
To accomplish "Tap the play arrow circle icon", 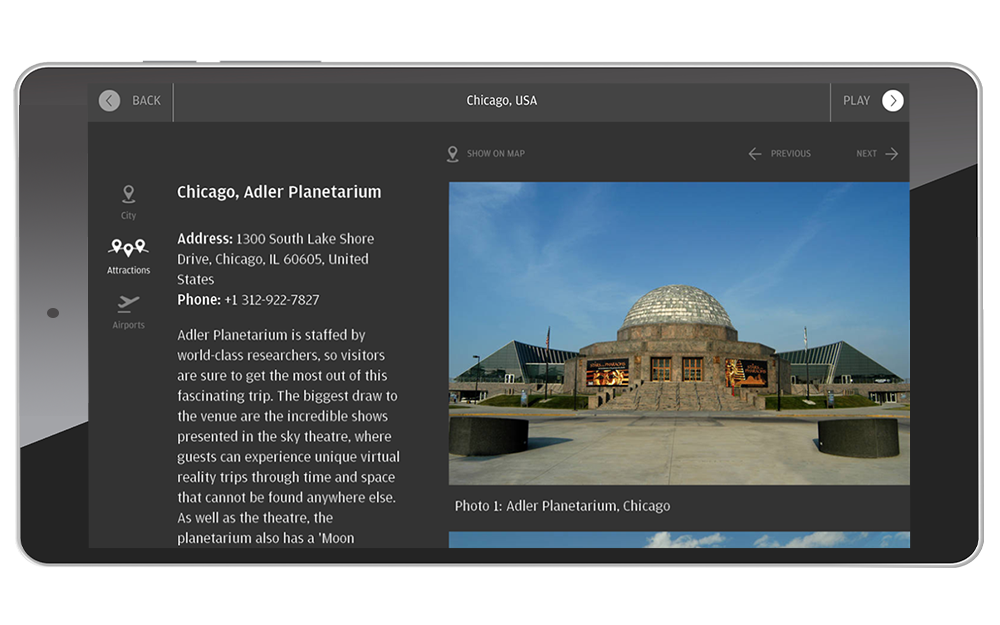I will (x=893, y=101).
